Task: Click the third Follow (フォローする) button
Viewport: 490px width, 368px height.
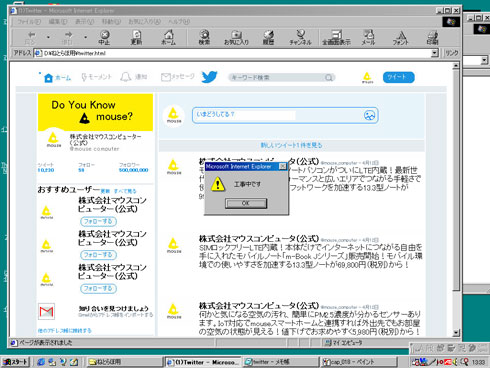Action: (x=98, y=288)
